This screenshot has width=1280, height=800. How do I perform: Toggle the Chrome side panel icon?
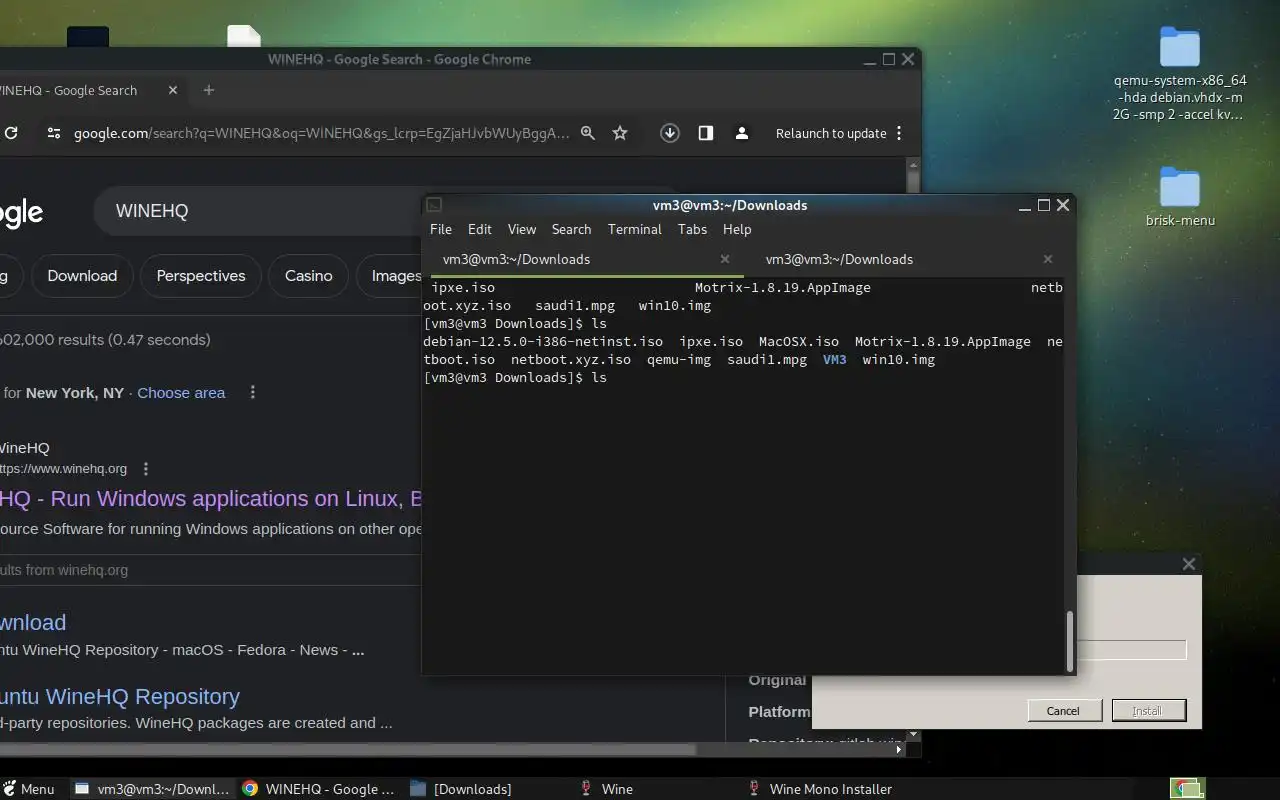[x=706, y=133]
